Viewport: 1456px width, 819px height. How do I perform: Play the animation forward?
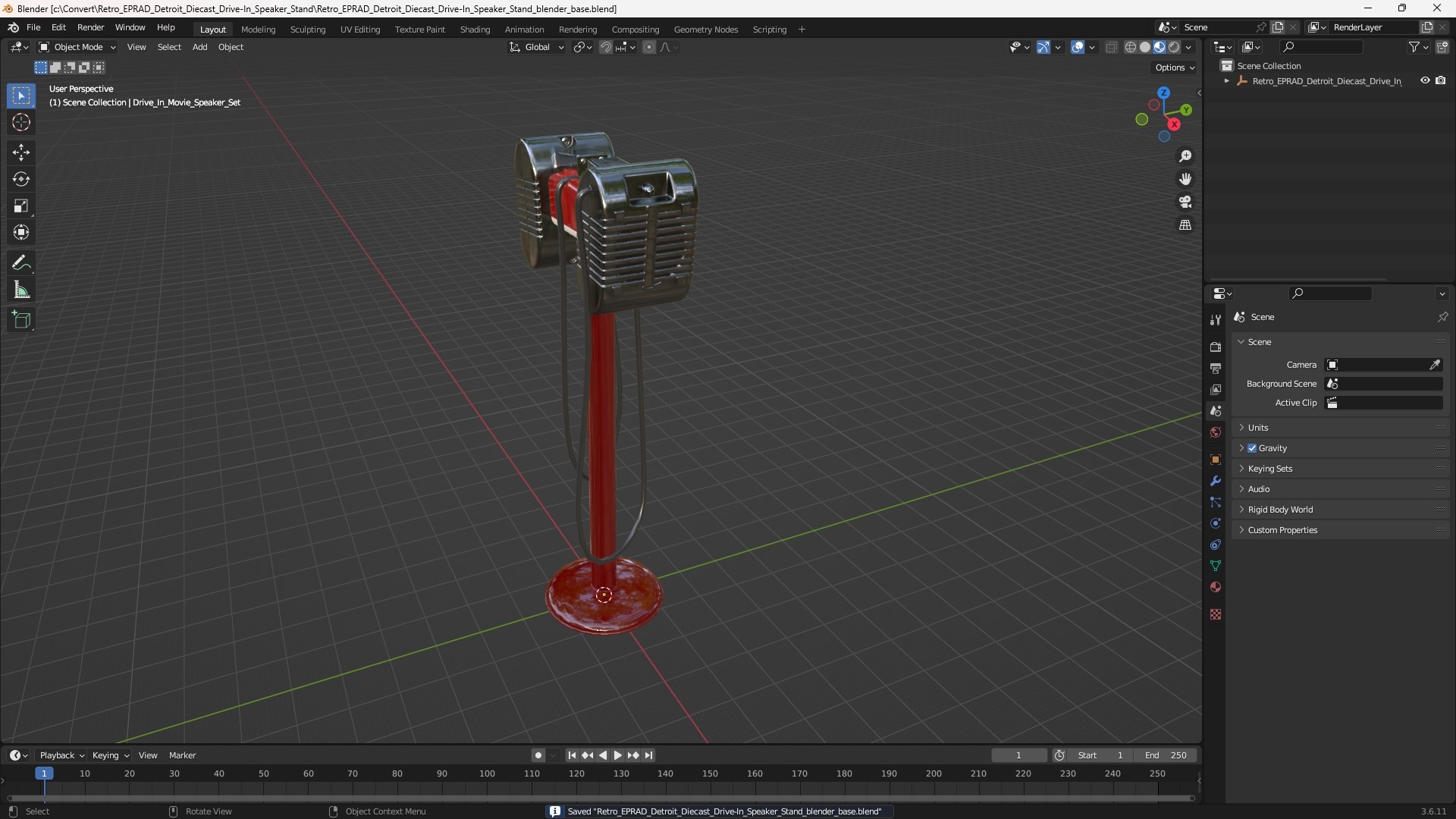[617, 755]
